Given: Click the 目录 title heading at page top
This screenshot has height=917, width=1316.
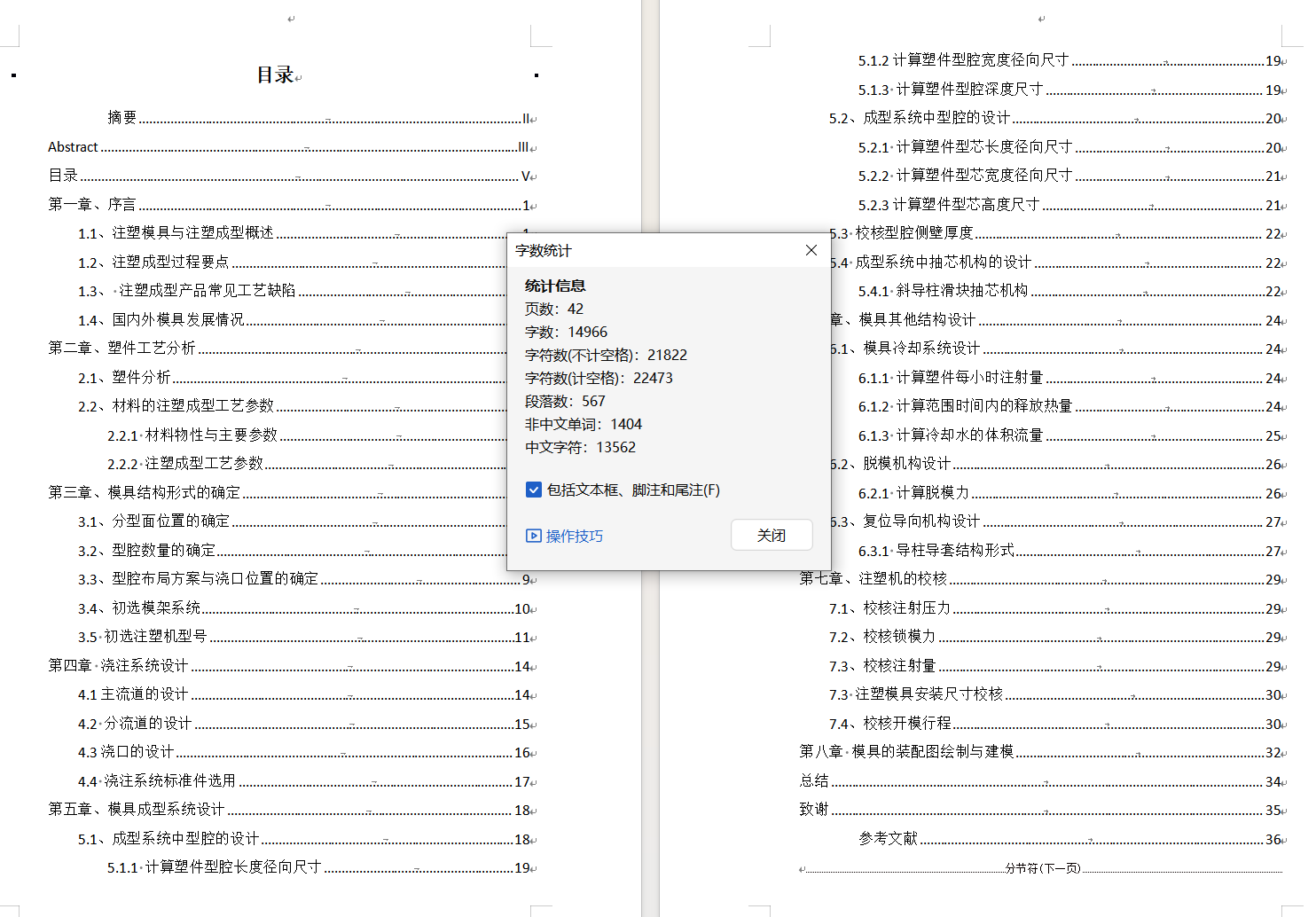Looking at the screenshot, I should (x=276, y=74).
